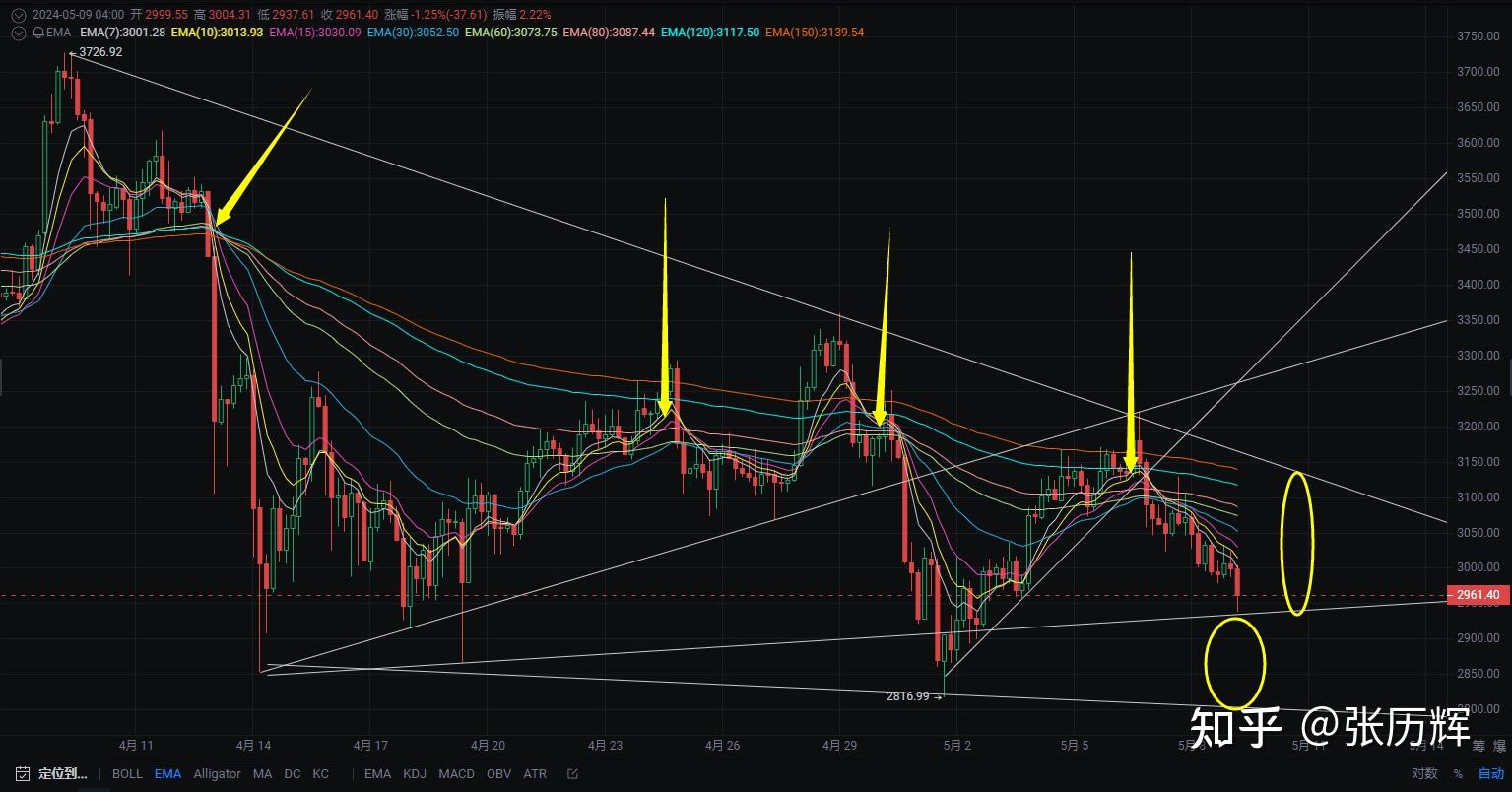Toggle percent scale mode
1512x792 pixels.
tap(1458, 774)
